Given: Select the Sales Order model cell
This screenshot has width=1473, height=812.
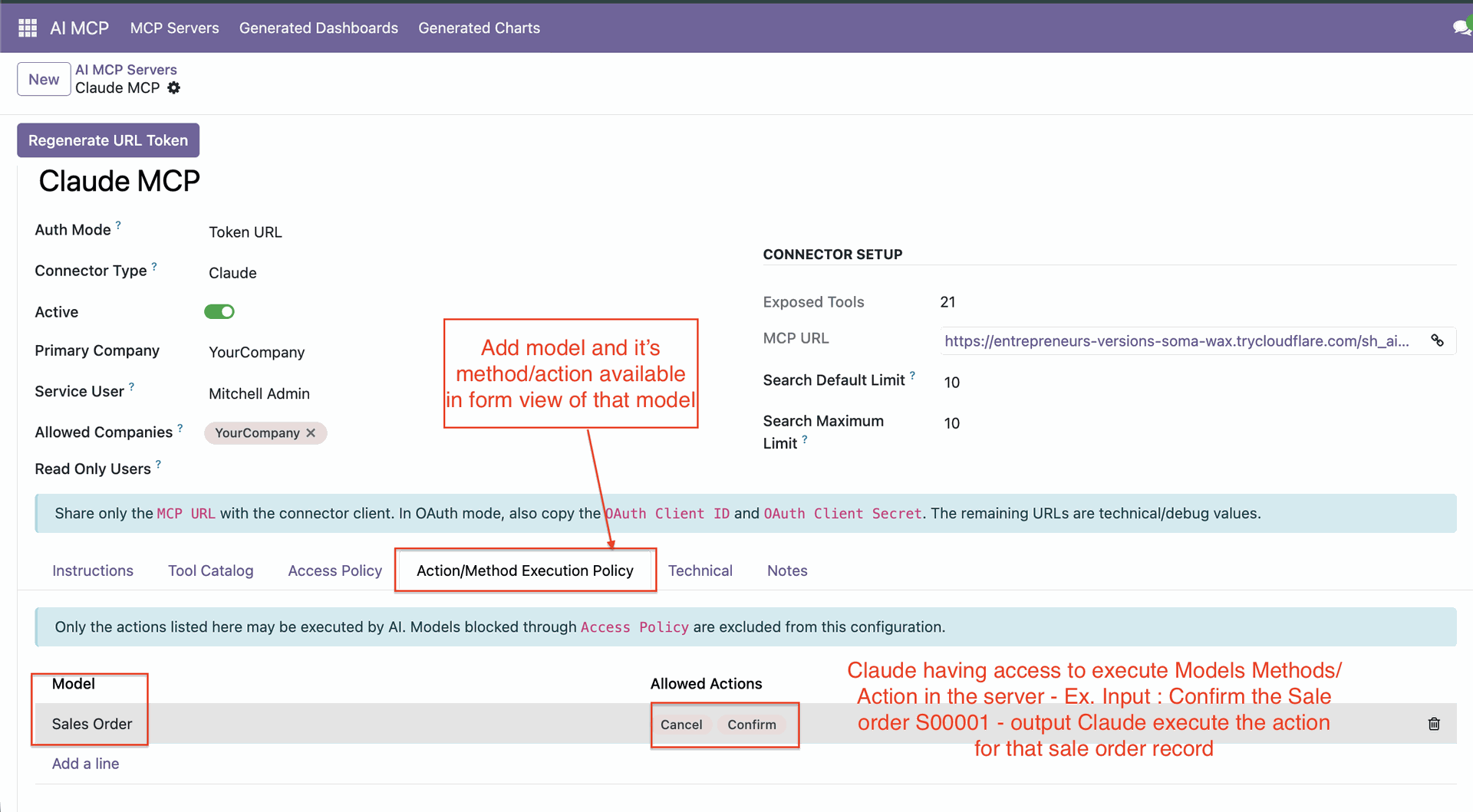Looking at the screenshot, I should (x=92, y=724).
